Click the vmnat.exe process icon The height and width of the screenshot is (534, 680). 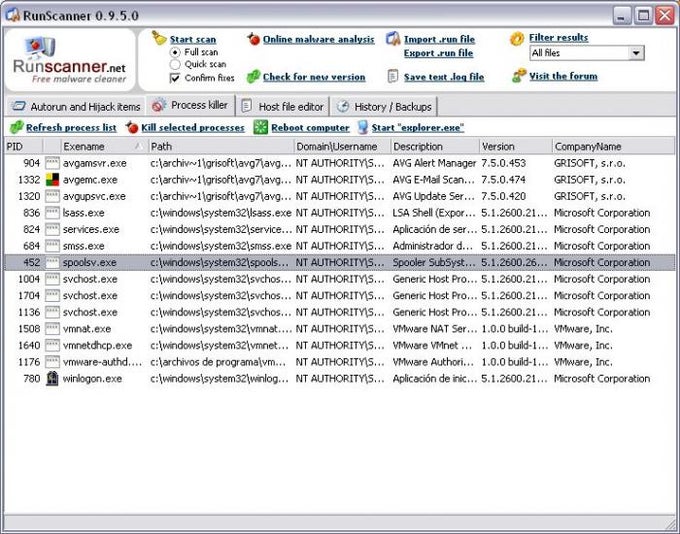(x=52, y=329)
